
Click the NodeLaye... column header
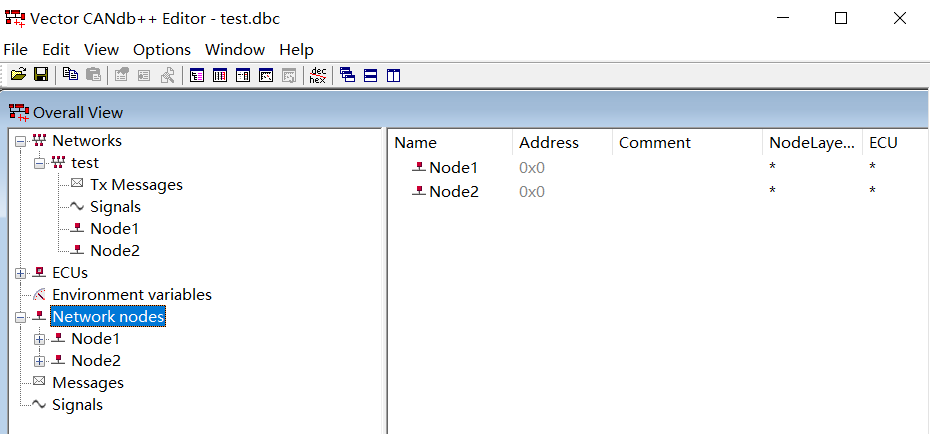[812, 142]
